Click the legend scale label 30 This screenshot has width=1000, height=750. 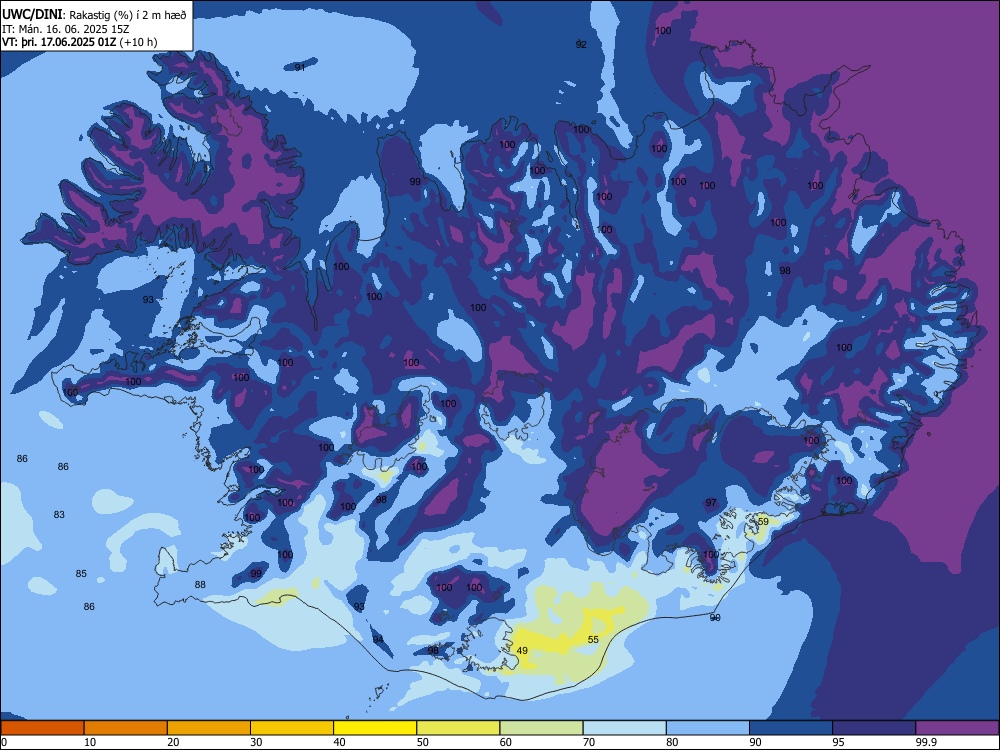(x=256, y=742)
